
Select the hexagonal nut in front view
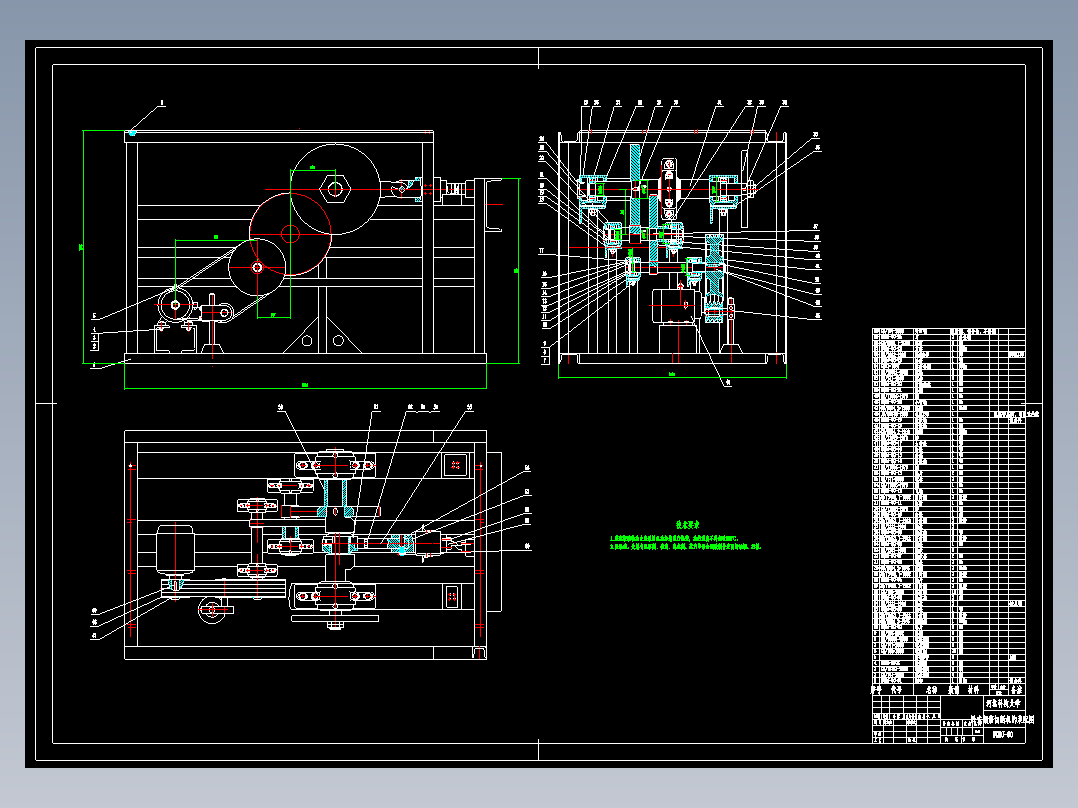point(335,188)
